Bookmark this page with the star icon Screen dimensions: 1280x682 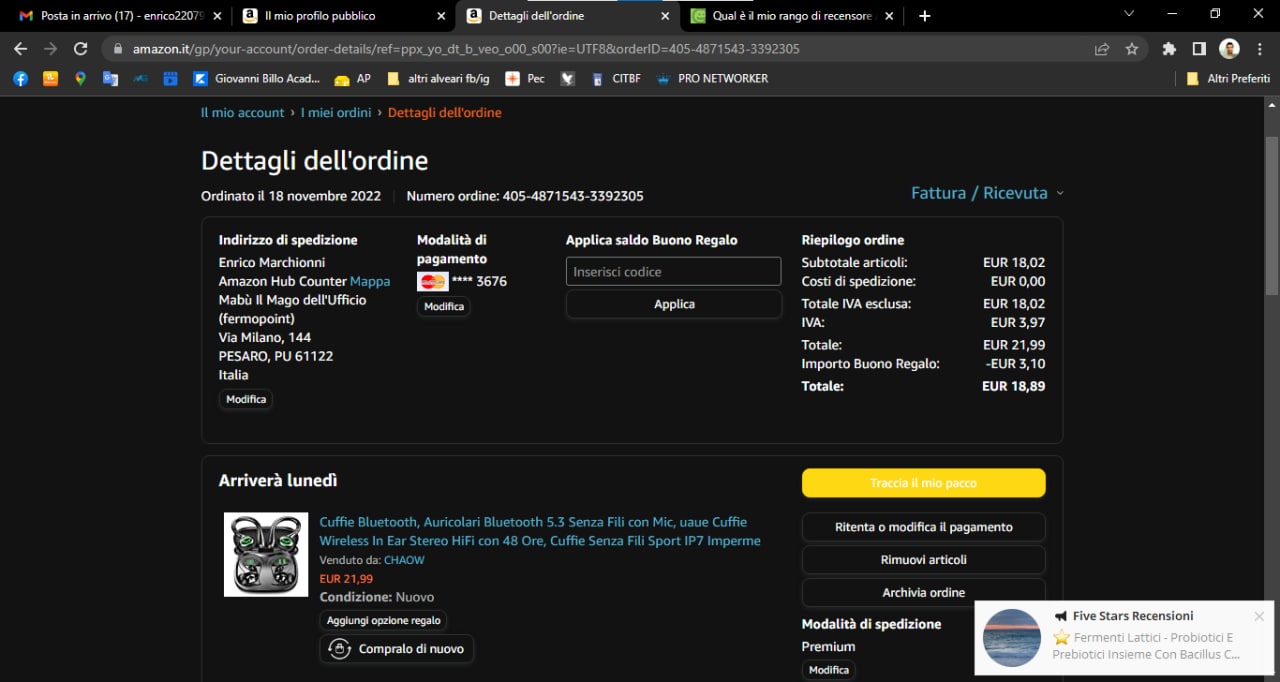[x=1131, y=49]
